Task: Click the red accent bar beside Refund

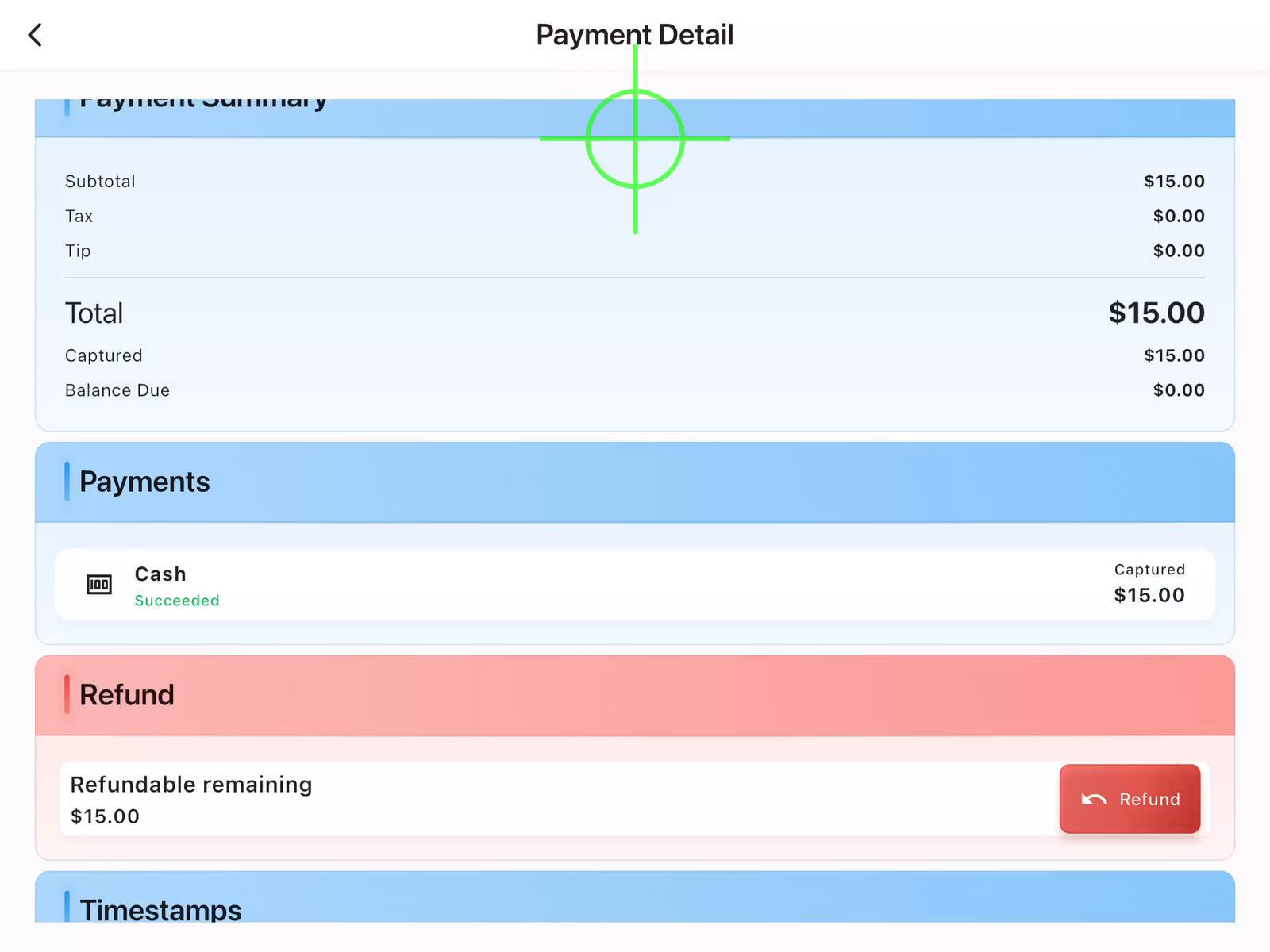Action: (x=67, y=694)
